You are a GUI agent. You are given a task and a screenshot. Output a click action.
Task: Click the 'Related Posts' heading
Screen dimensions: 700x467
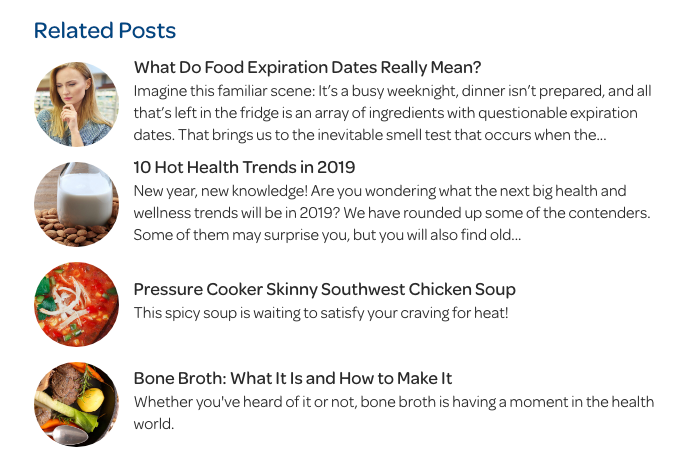[x=104, y=31]
